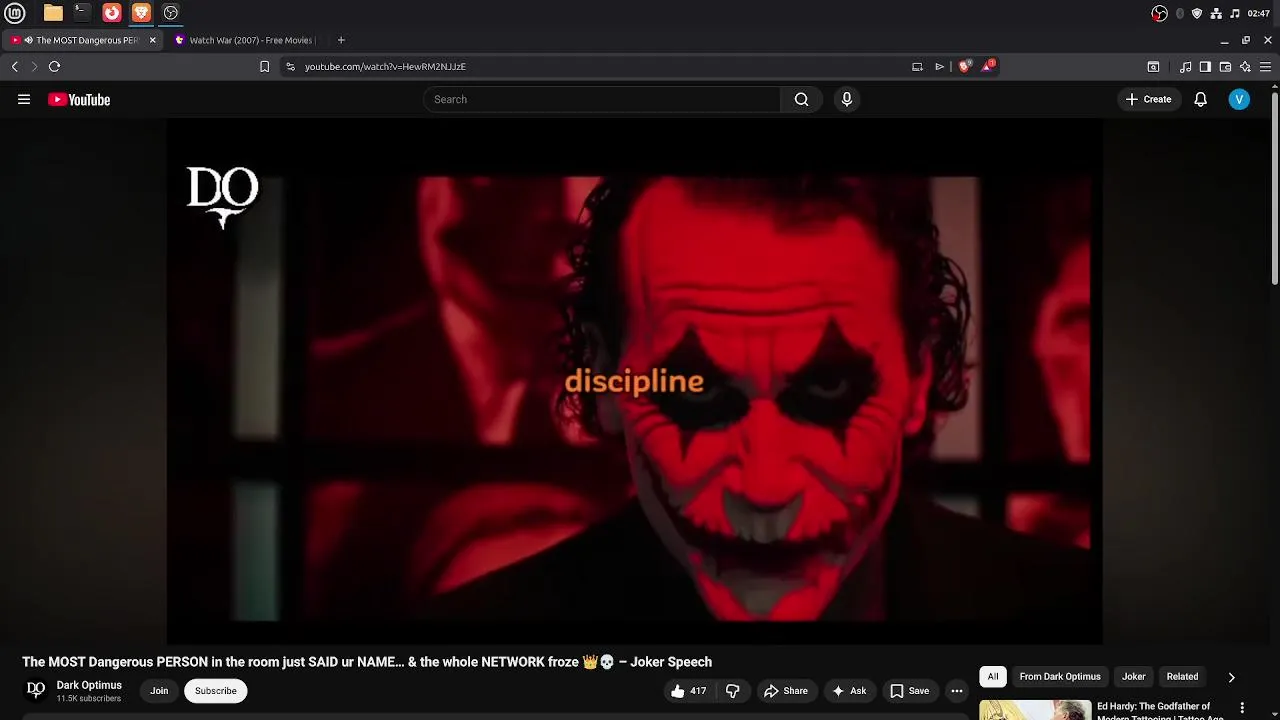The width and height of the screenshot is (1280, 720).
Task: Click the DO channel watermark on video
Action: 222,197
